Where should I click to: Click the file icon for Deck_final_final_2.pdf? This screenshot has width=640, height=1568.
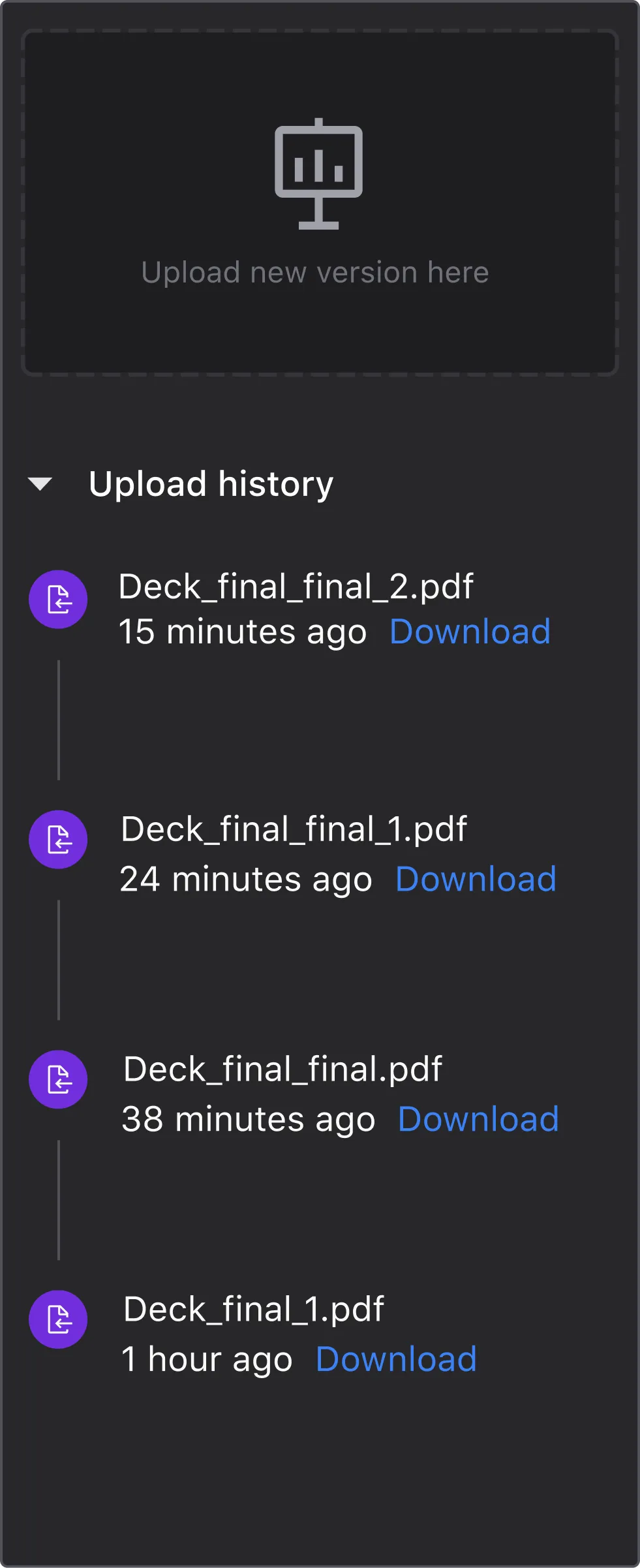coord(58,599)
